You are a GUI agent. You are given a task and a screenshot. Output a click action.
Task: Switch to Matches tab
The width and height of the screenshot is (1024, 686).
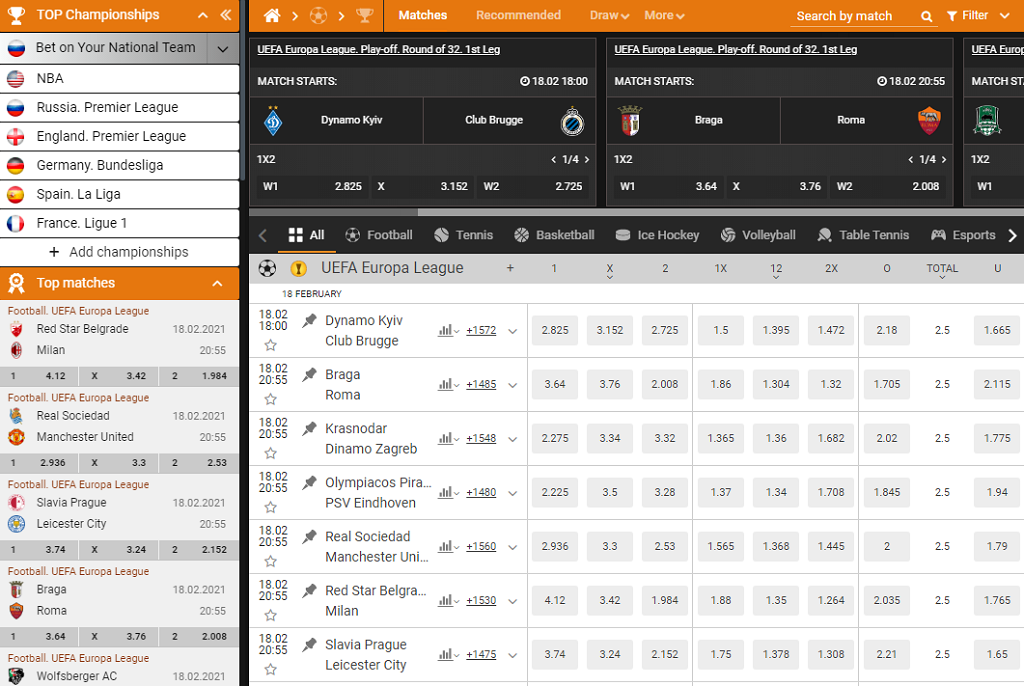click(x=423, y=15)
